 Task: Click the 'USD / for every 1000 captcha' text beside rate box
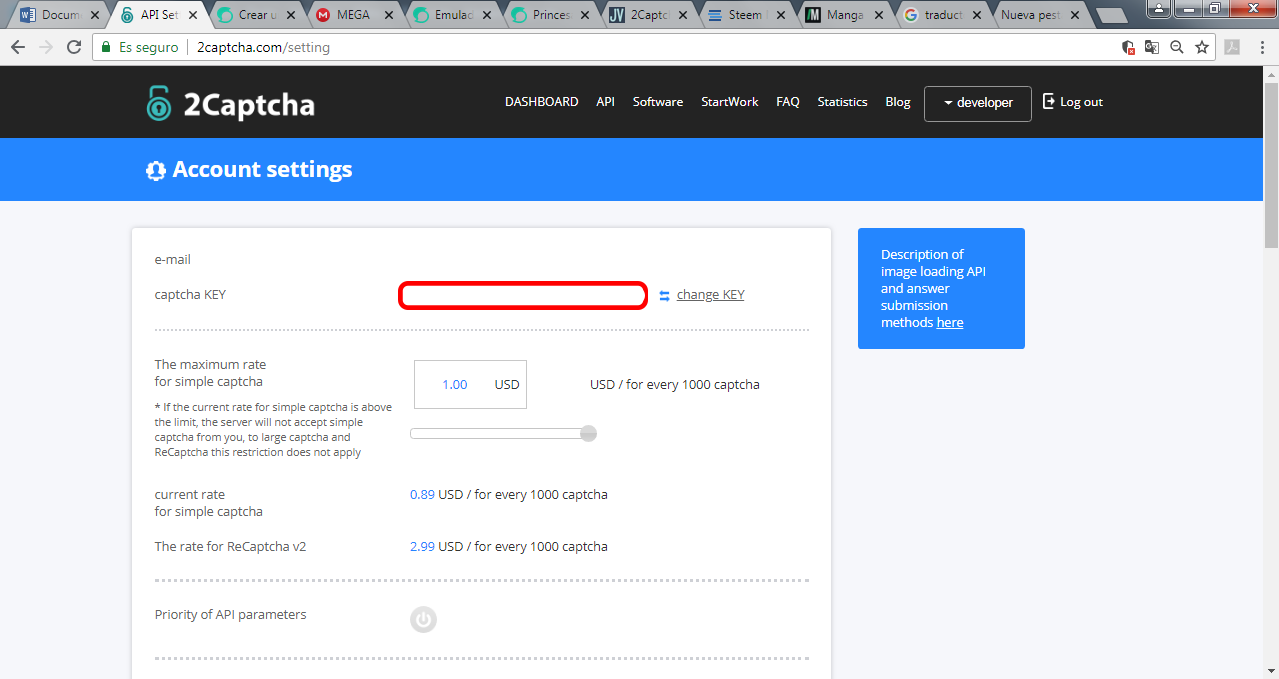click(675, 385)
